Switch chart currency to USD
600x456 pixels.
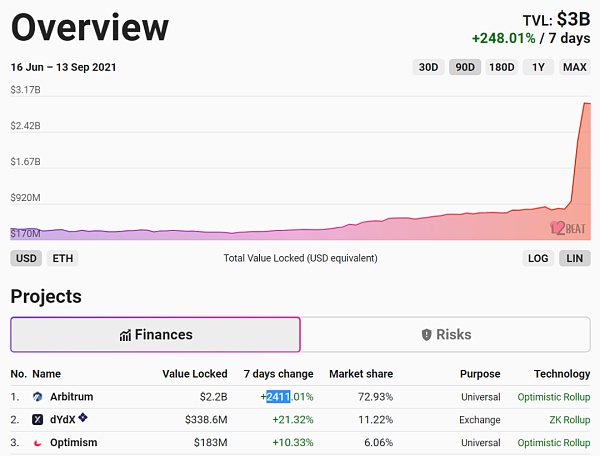26,258
